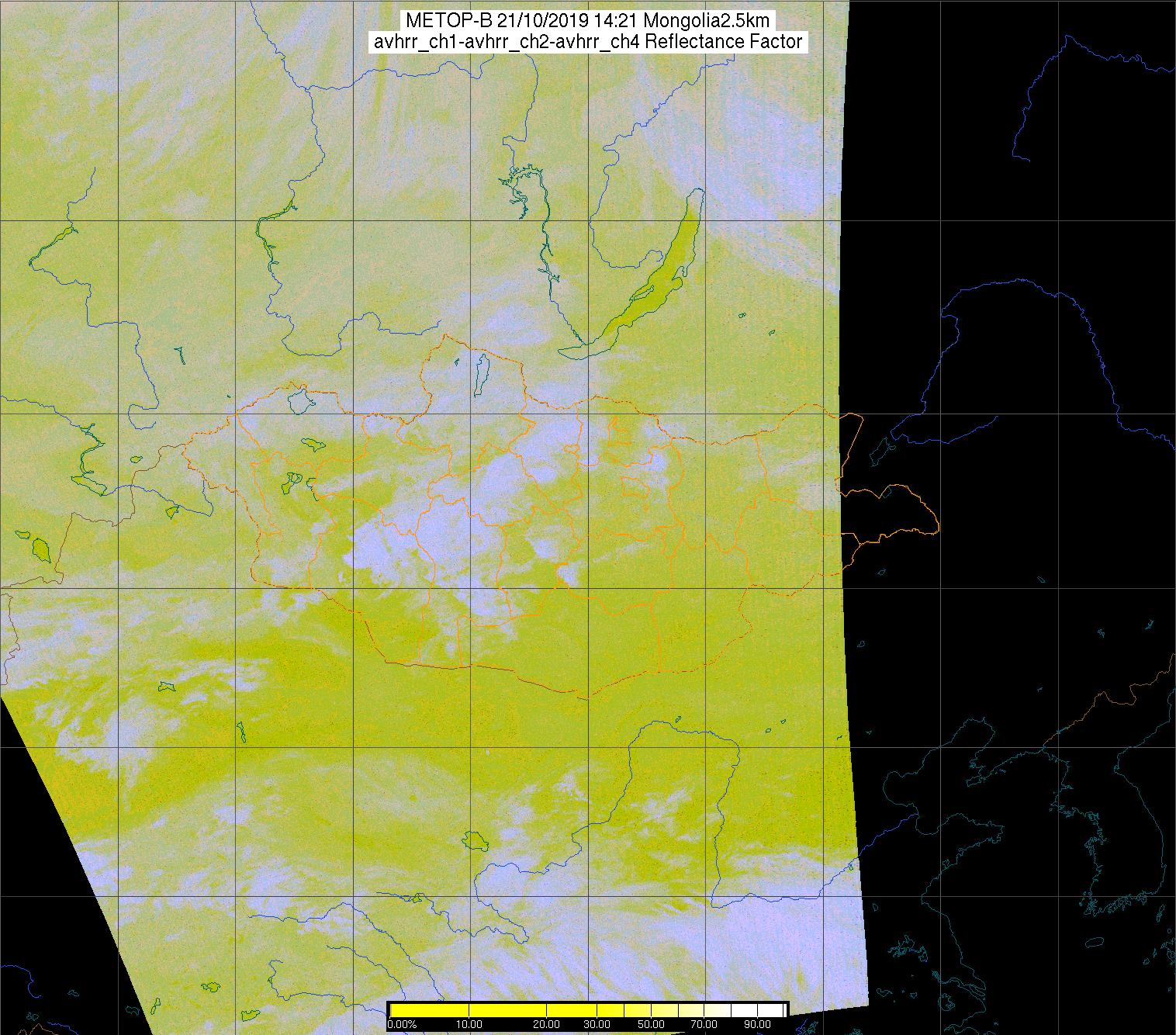The image size is (1176, 1035).
Task: Click Lake Khövsgöl in northern Mongolia
Action: [x=481, y=371]
